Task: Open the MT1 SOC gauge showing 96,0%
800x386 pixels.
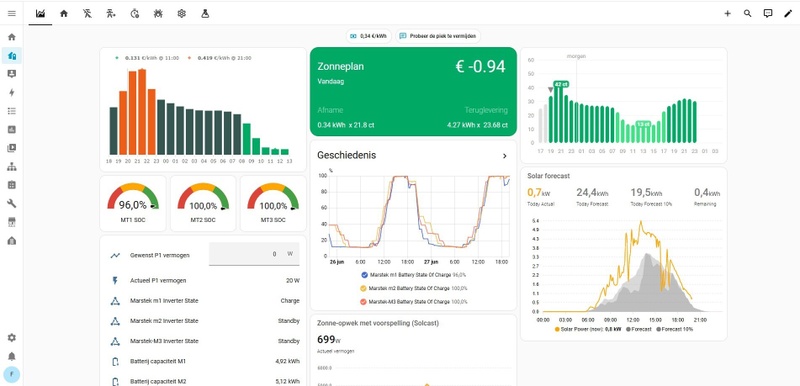Action: [133, 203]
